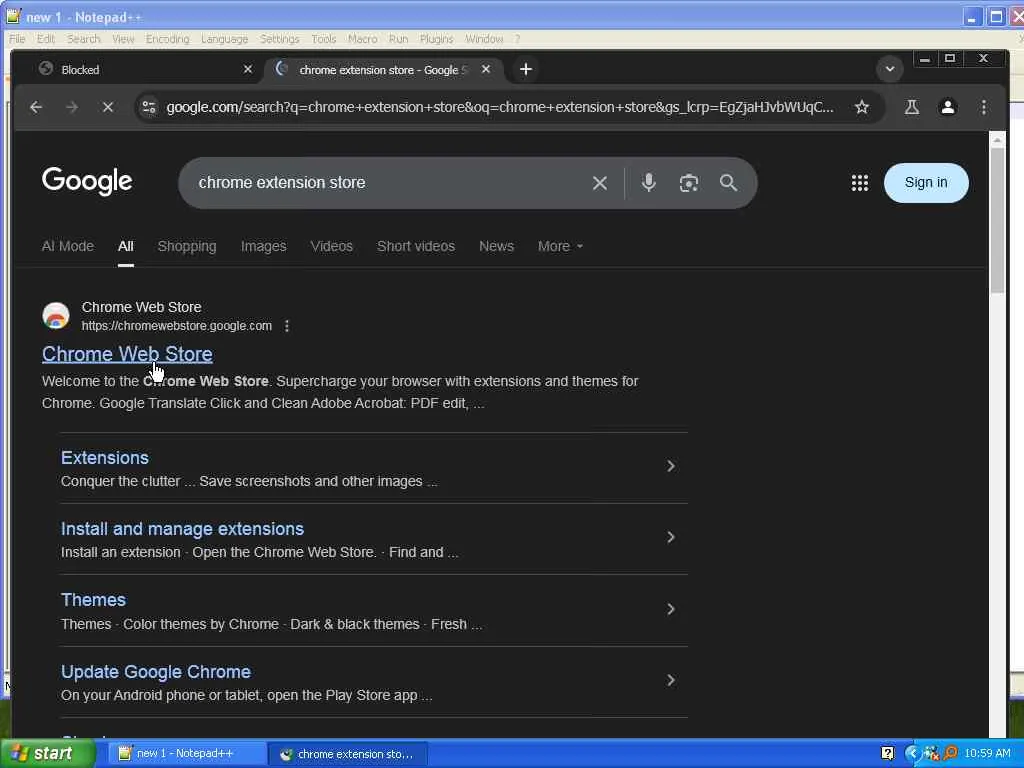Image resolution: width=1024 pixels, height=768 pixels.
Task: Open tab search dropdown arrow
Action: (889, 69)
